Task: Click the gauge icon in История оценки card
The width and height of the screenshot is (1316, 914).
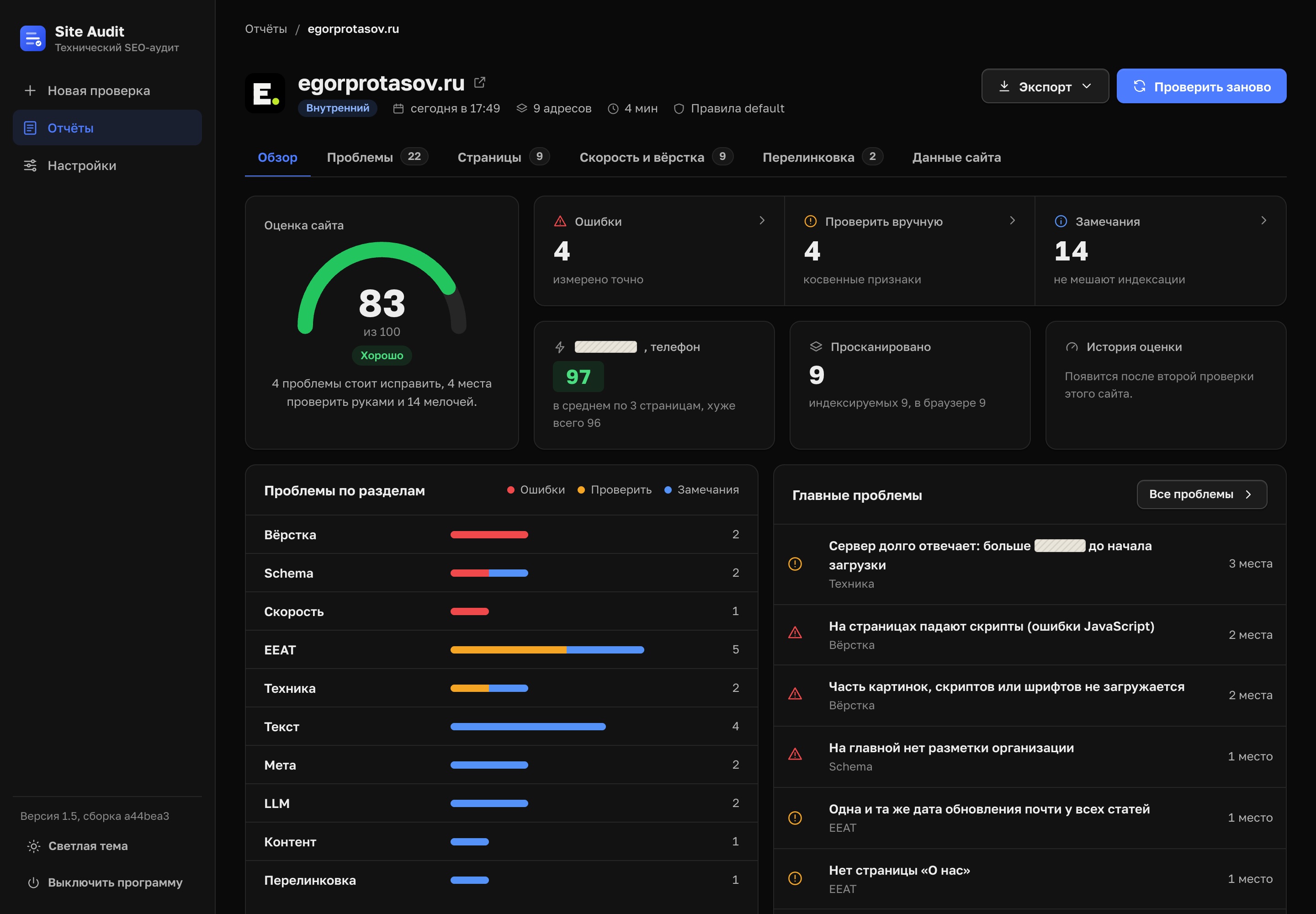Action: 1072,347
